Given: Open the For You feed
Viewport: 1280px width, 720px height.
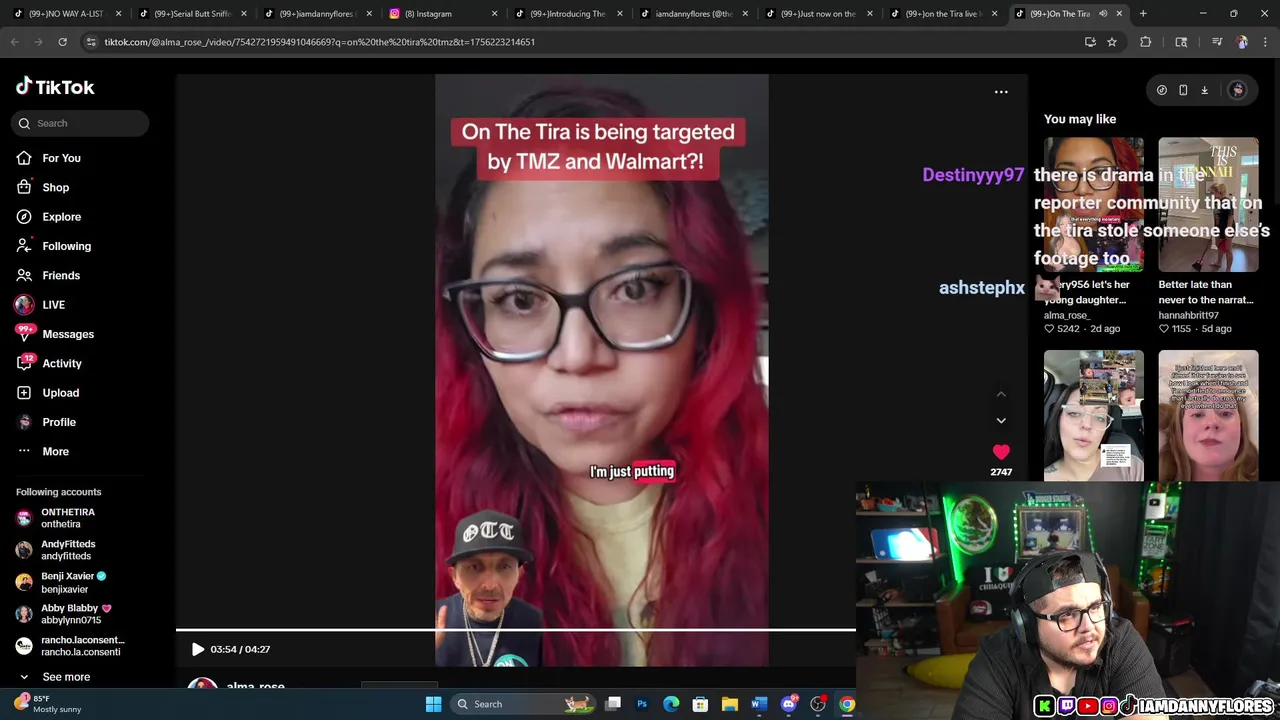Looking at the screenshot, I should pyautogui.click(x=61, y=158).
